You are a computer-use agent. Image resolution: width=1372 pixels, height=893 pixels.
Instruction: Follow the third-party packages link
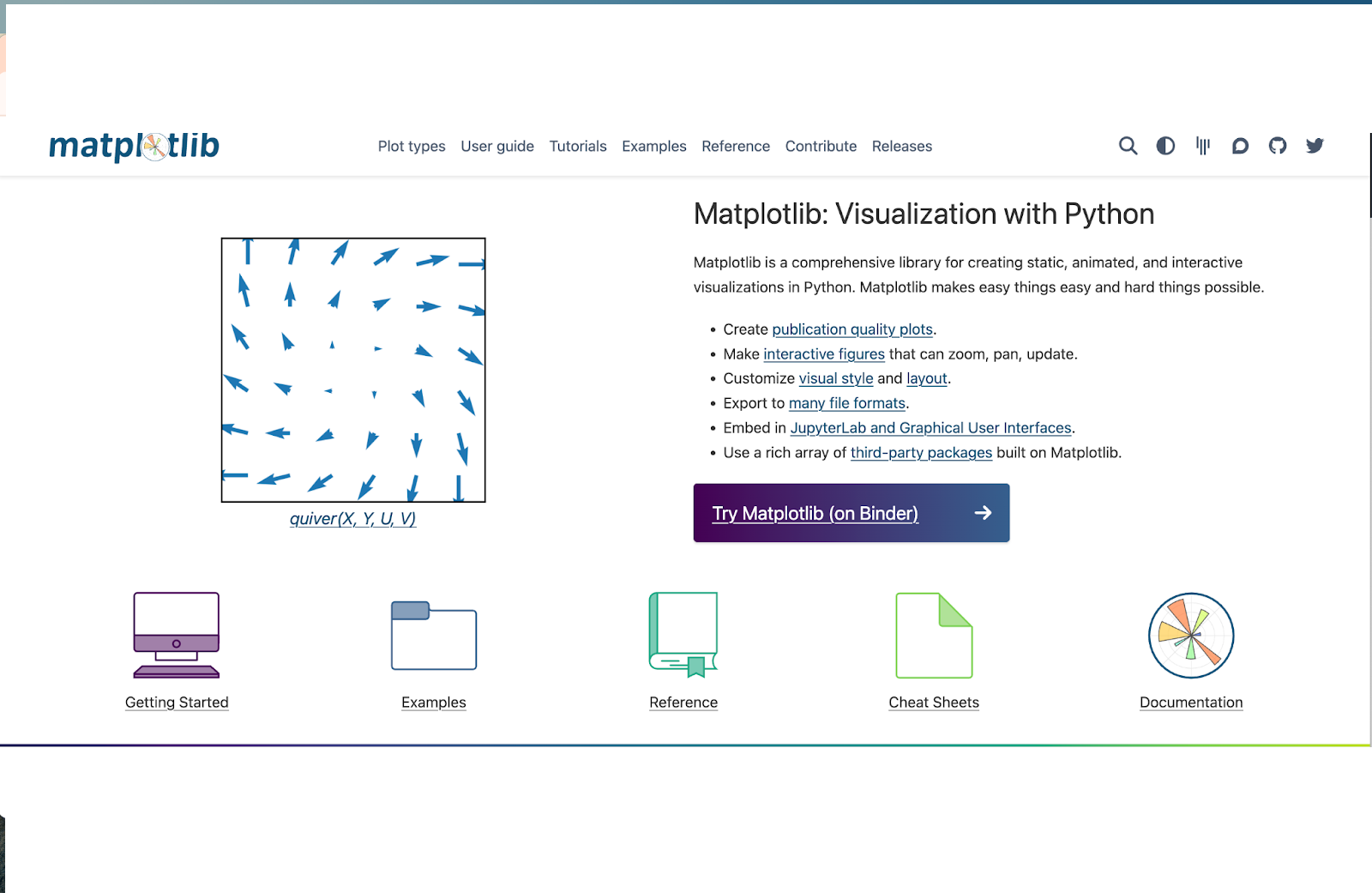tap(921, 452)
